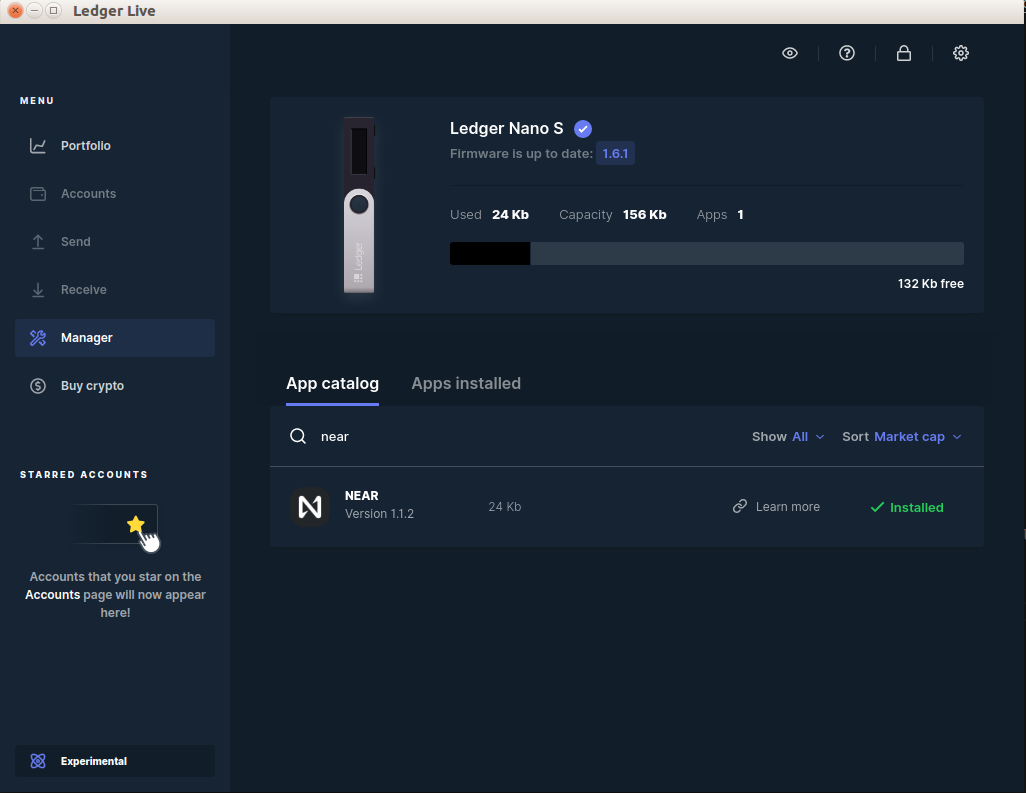Image resolution: width=1026 pixels, height=793 pixels.
Task: Click the free storage portion of bar
Action: 747,253
